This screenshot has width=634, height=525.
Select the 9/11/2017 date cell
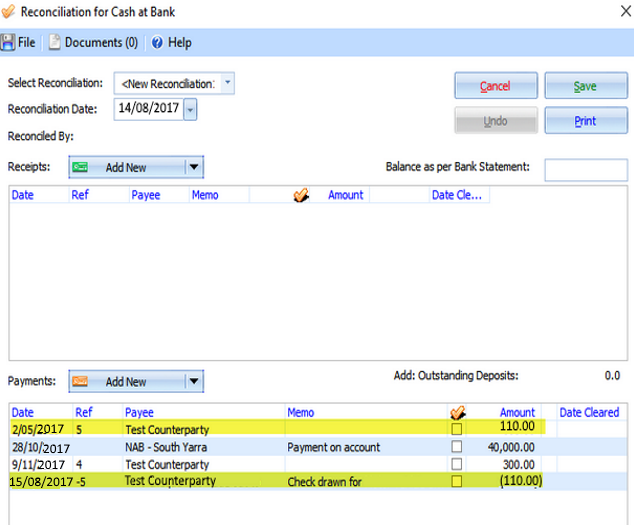click(x=38, y=465)
